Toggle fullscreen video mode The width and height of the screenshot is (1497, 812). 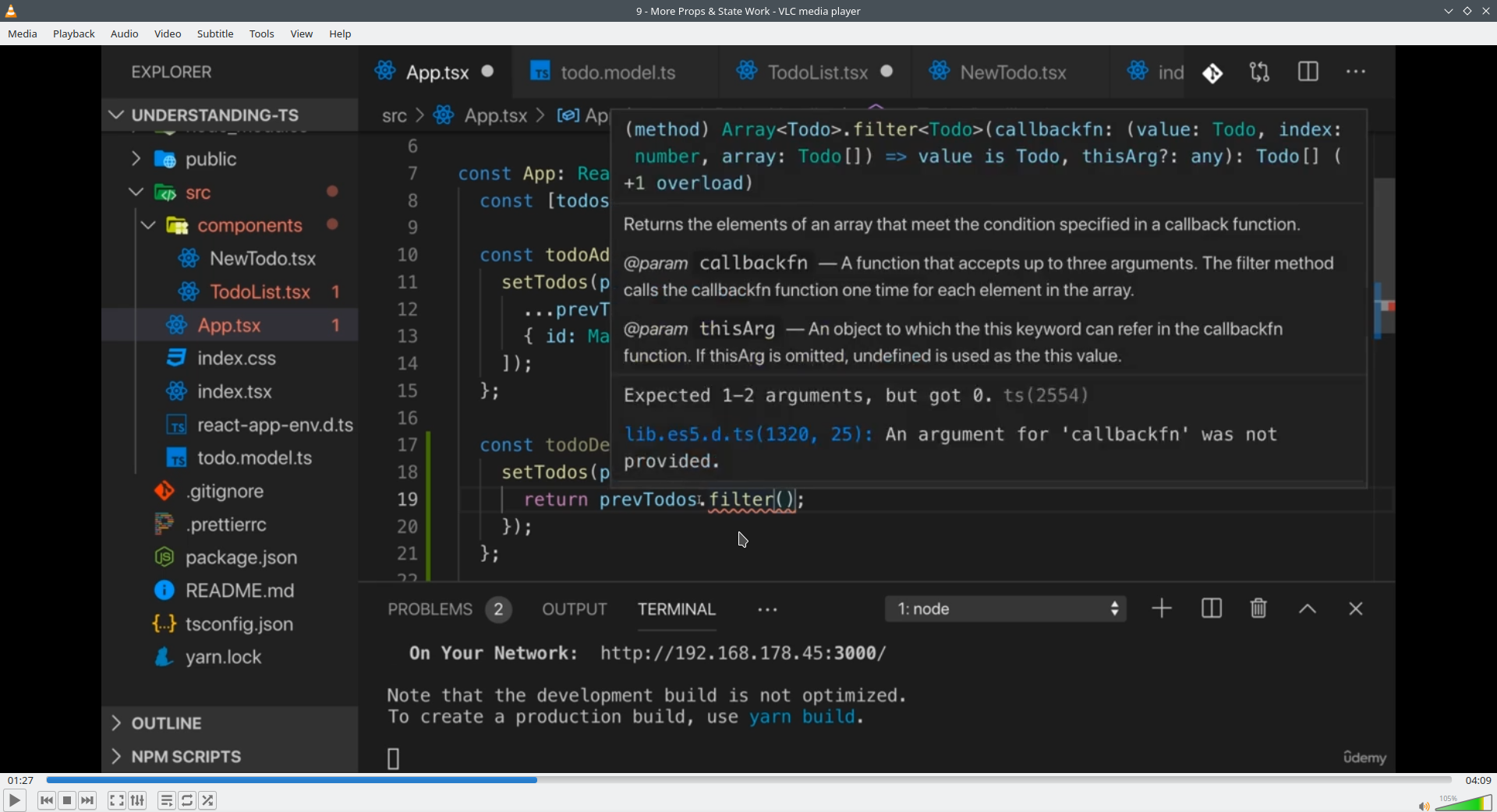tap(116, 800)
